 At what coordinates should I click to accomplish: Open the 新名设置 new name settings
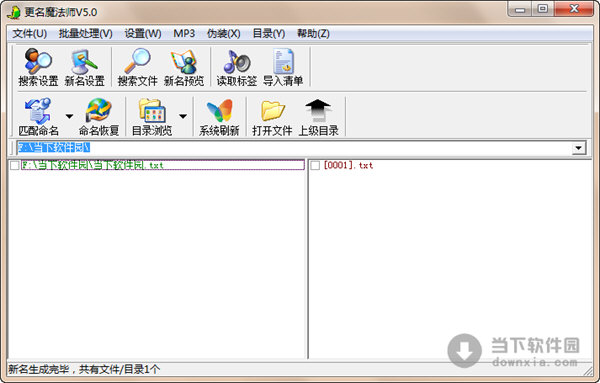pyautogui.click(x=85, y=67)
